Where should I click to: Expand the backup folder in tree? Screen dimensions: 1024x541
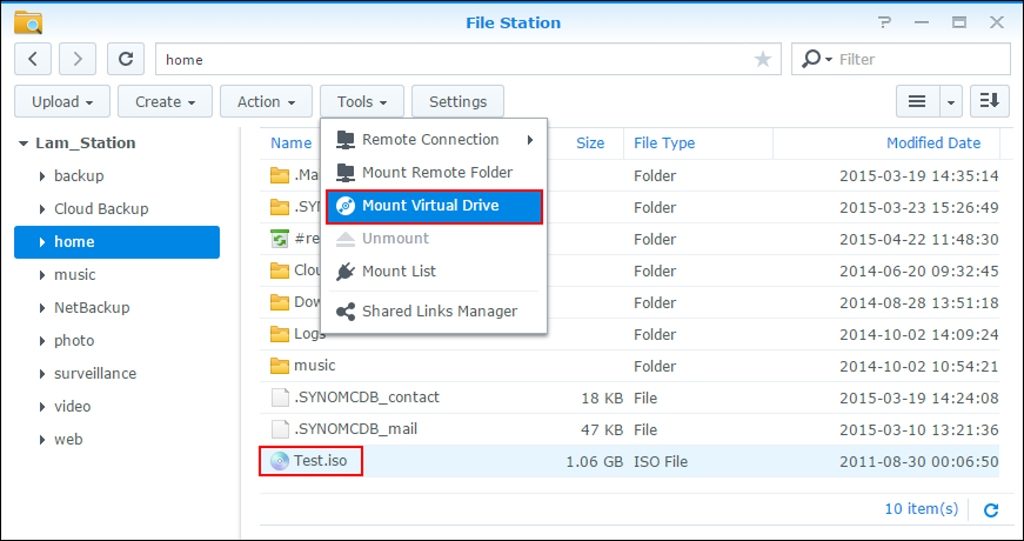click(x=42, y=176)
